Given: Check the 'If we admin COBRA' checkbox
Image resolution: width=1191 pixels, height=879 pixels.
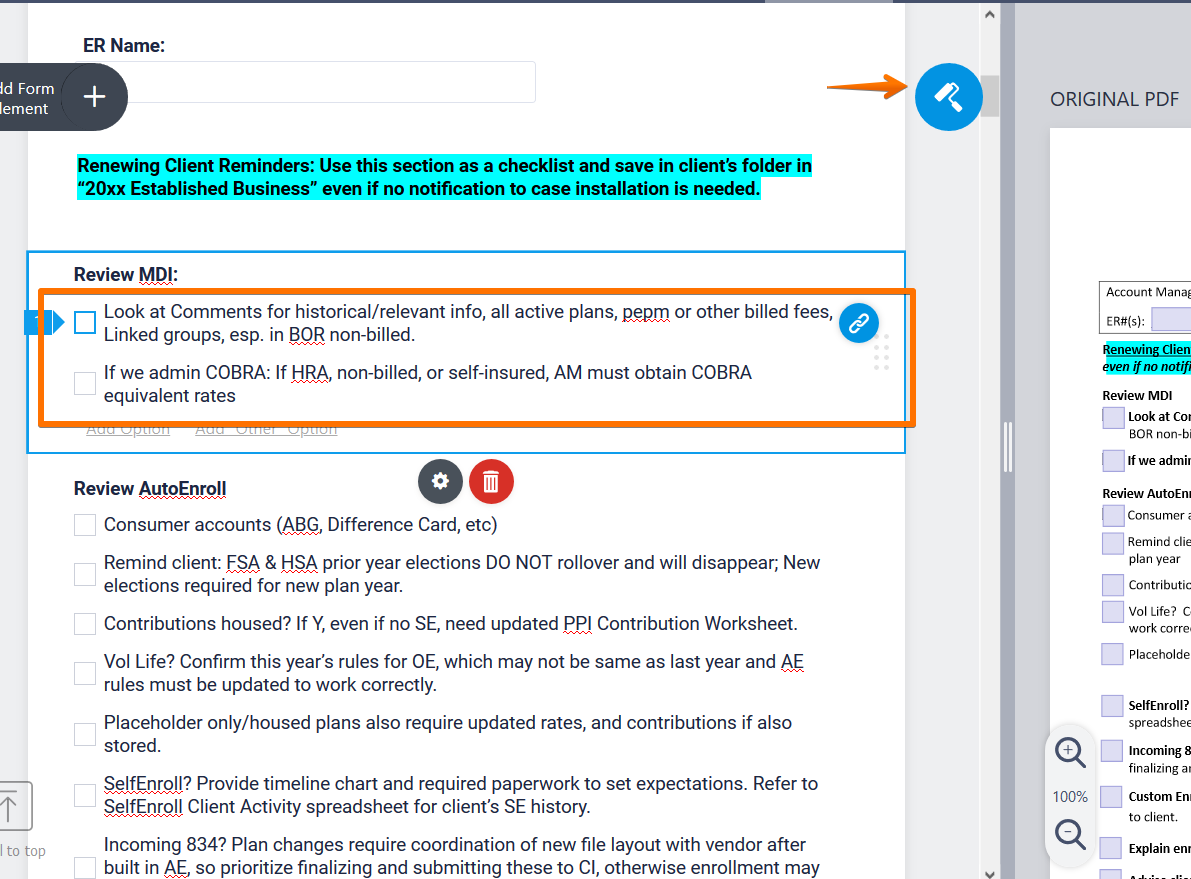Looking at the screenshot, I should pyautogui.click(x=85, y=383).
